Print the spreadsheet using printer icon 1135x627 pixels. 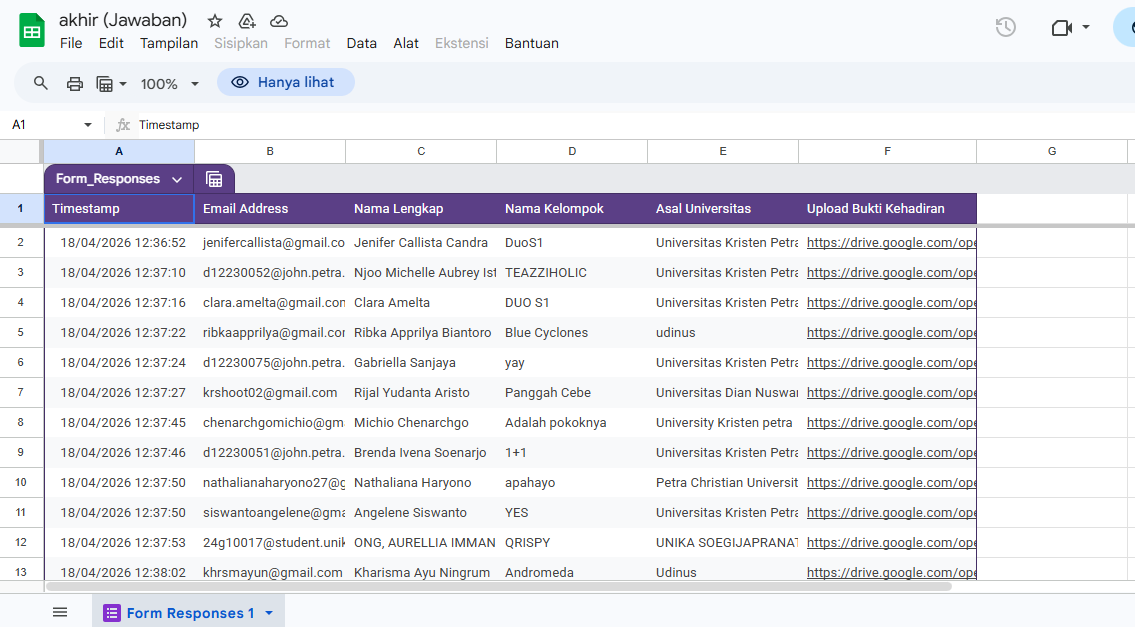[x=74, y=83]
